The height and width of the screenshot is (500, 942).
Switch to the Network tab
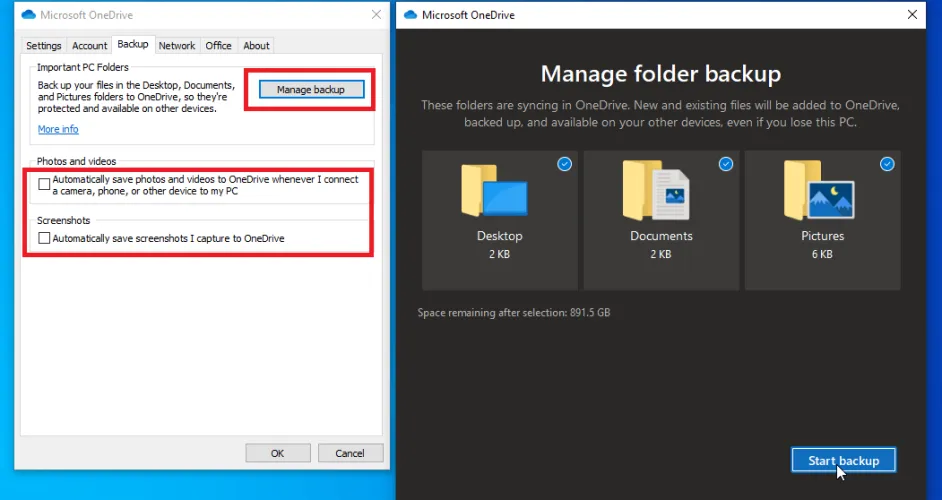tap(177, 46)
